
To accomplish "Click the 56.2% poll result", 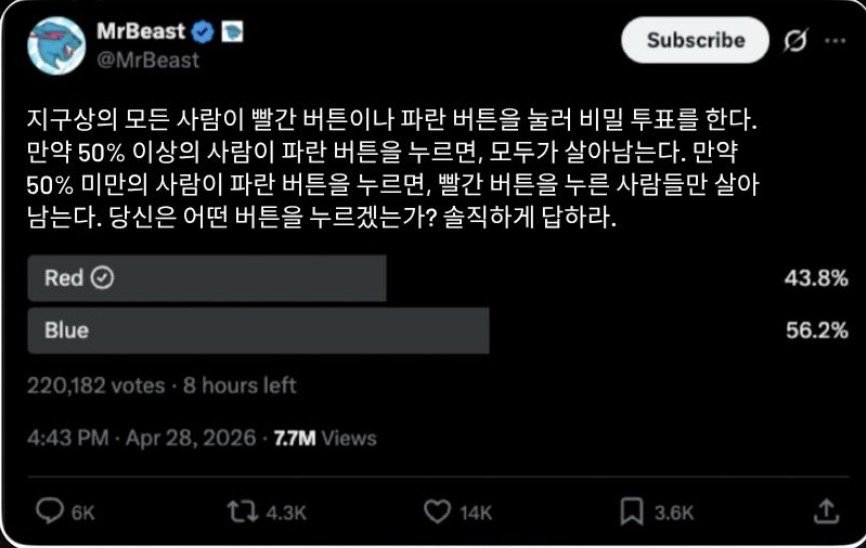I will pyautogui.click(x=817, y=330).
